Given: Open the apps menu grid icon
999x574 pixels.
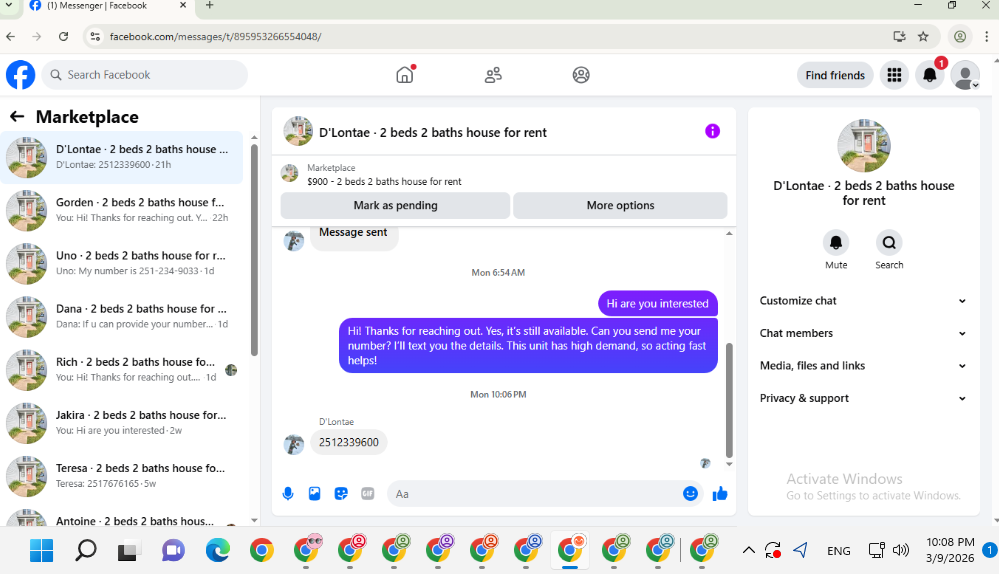Looking at the screenshot, I should tap(895, 75).
